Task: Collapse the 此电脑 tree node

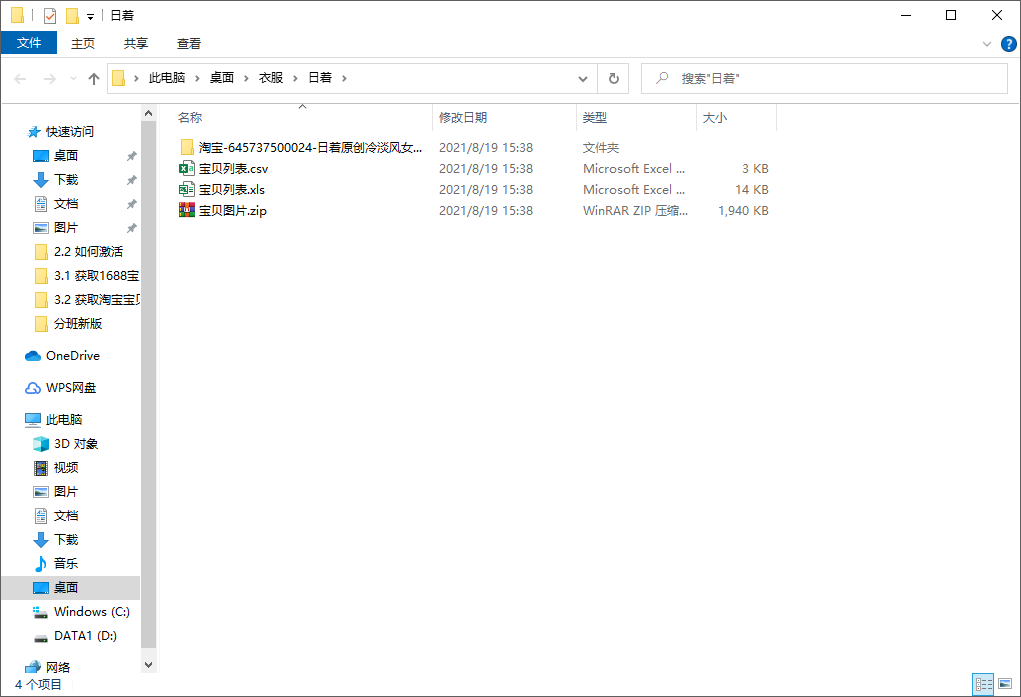Action: (12, 420)
